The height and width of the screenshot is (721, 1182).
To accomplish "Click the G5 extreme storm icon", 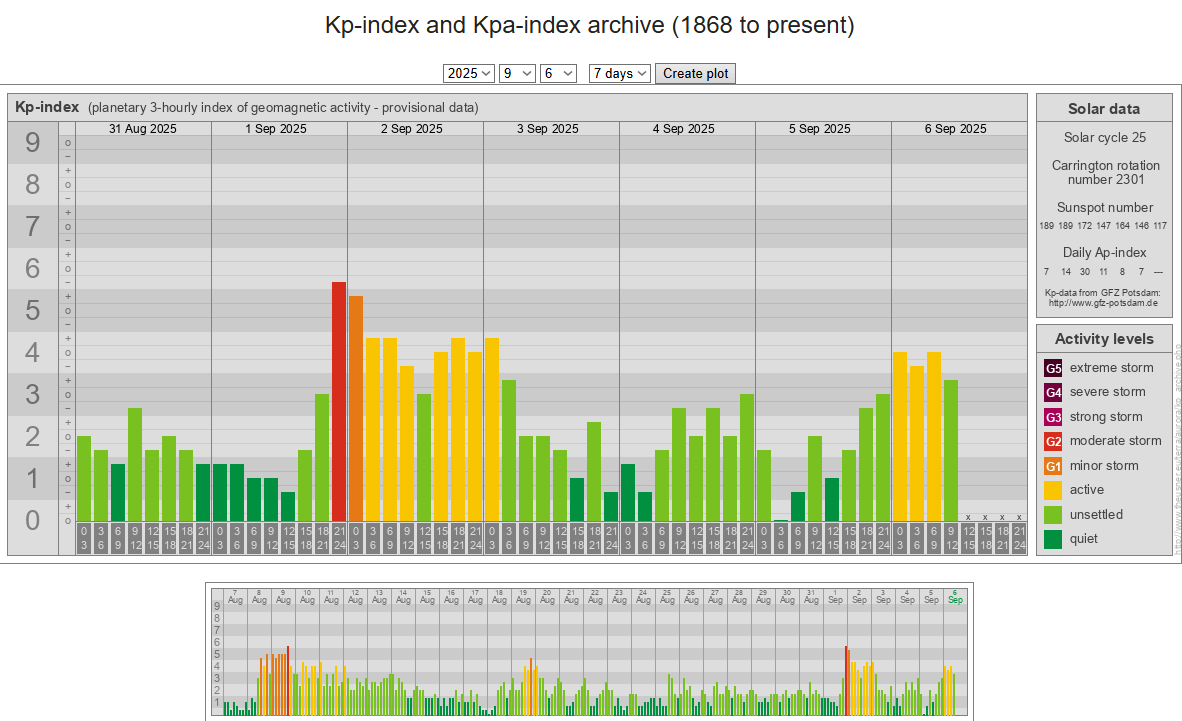I will (x=1053, y=368).
